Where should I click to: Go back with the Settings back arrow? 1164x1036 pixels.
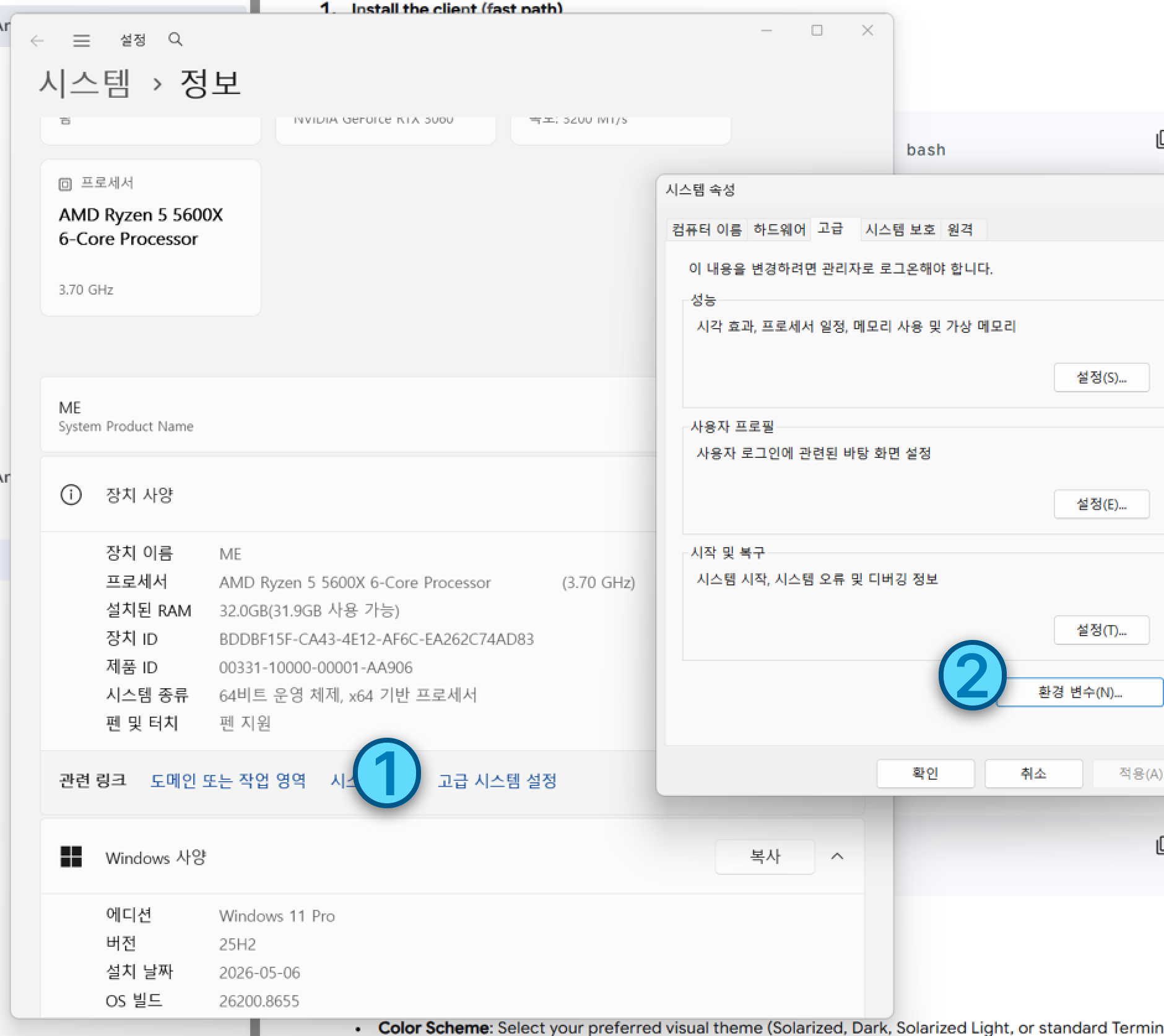(37, 41)
